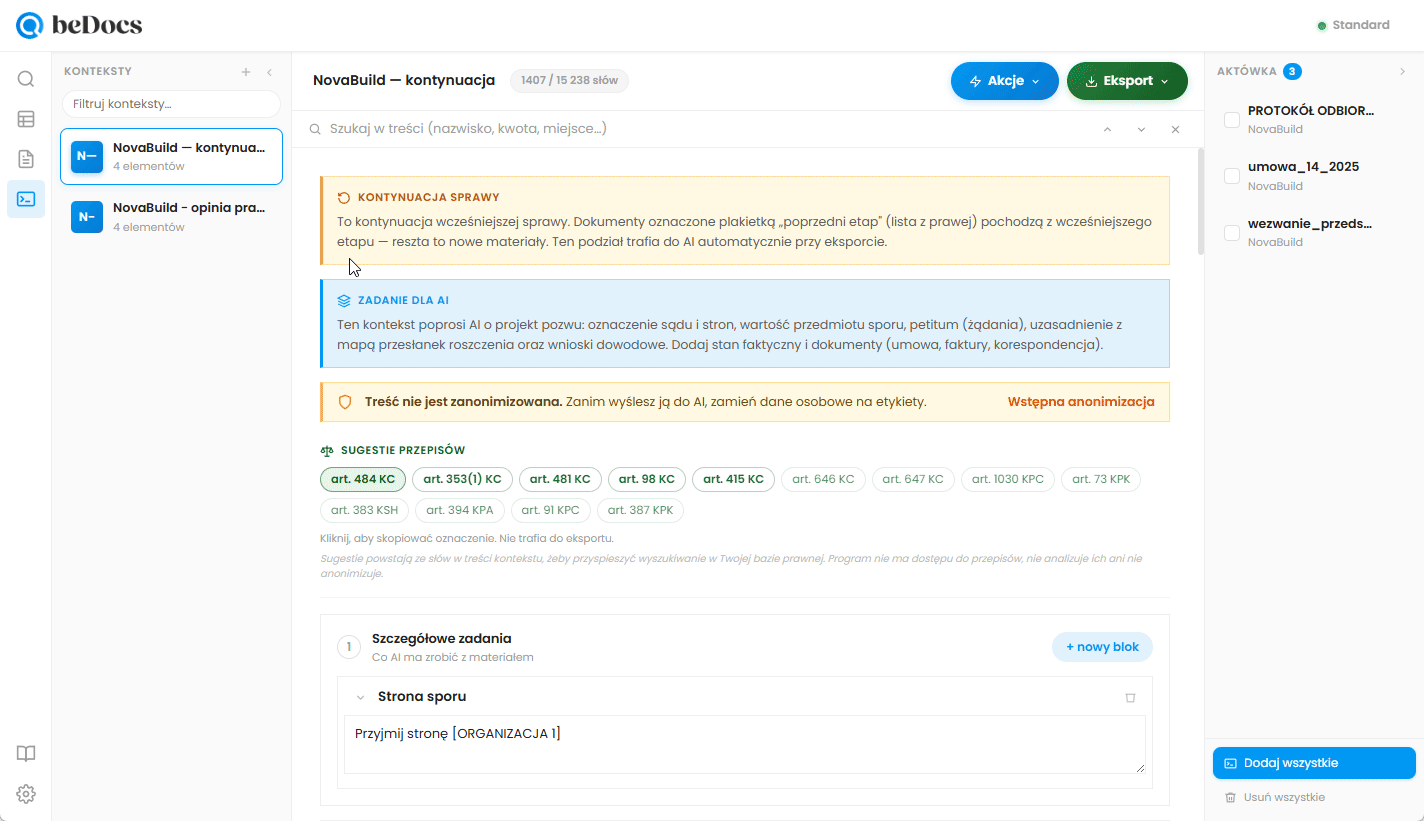Open the Akcje dropdown
Image resolution: width=1424 pixels, height=821 pixels.
click(1004, 81)
